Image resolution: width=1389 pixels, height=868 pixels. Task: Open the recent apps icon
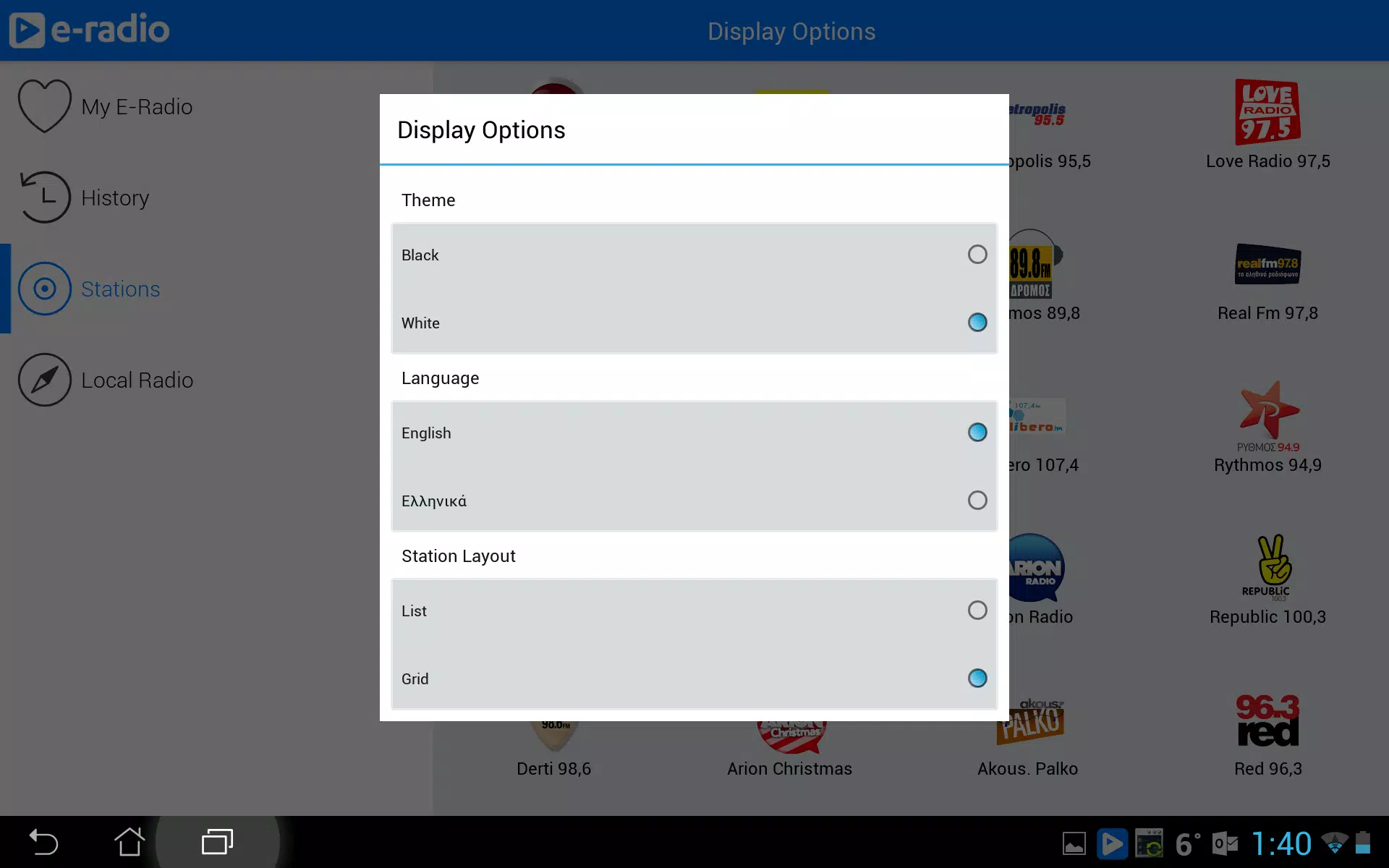(217, 842)
